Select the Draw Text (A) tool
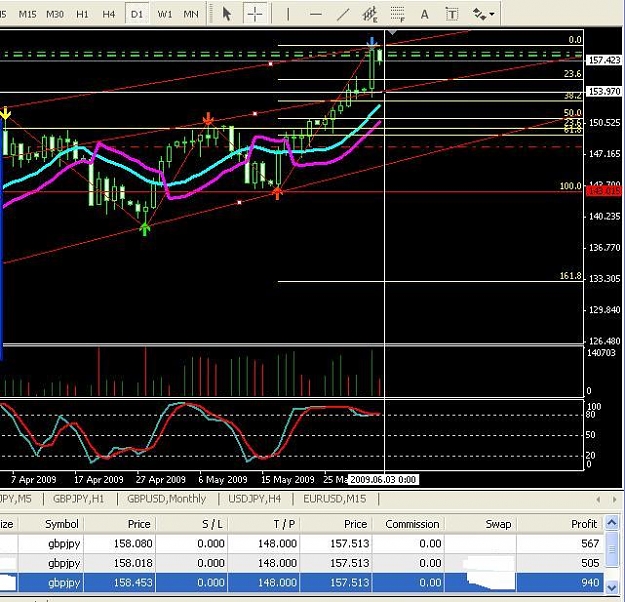 [x=425, y=15]
